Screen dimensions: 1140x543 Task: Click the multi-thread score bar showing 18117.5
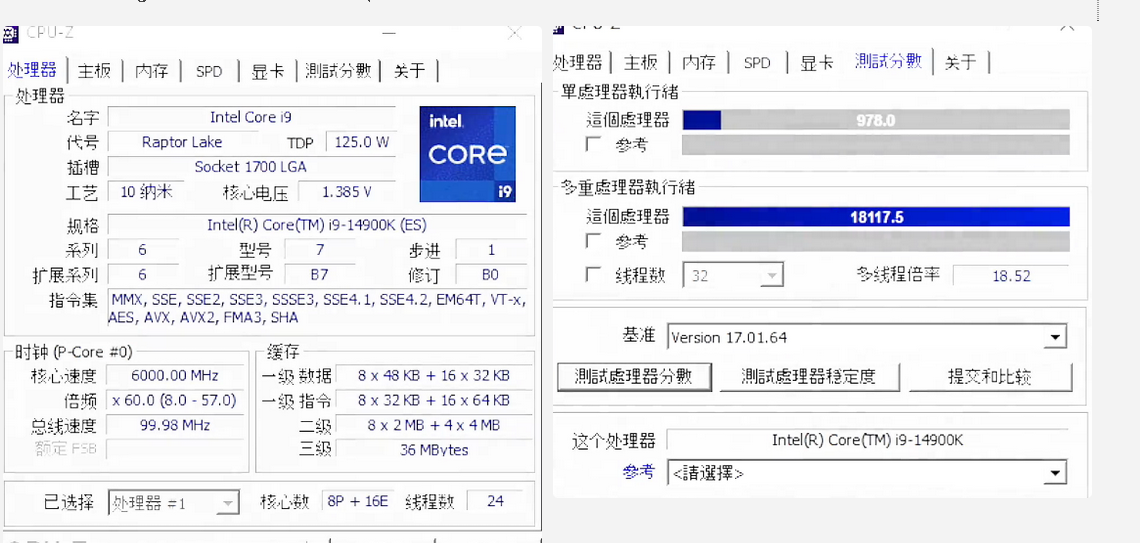click(x=875, y=217)
